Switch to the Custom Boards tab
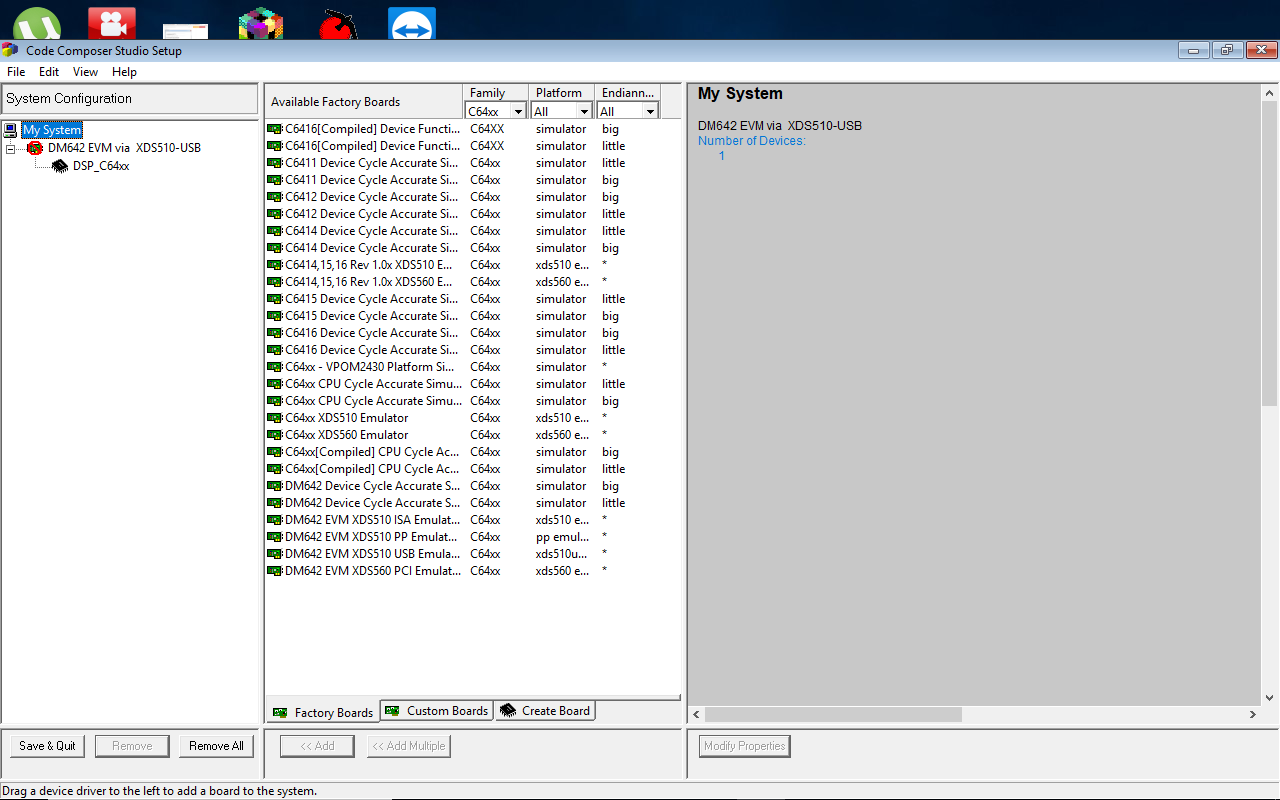This screenshot has width=1280, height=800. [x=437, y=711]
